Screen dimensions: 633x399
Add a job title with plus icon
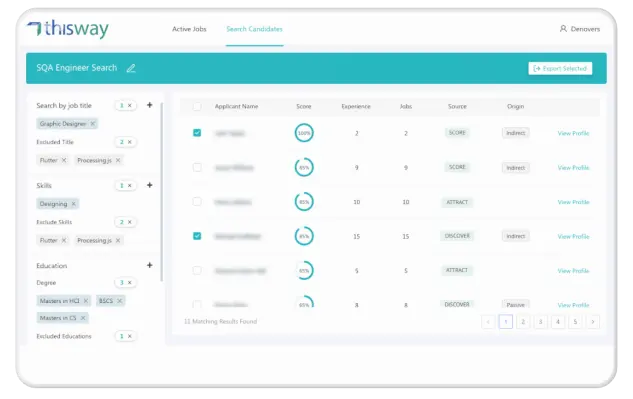coord(149,105)
